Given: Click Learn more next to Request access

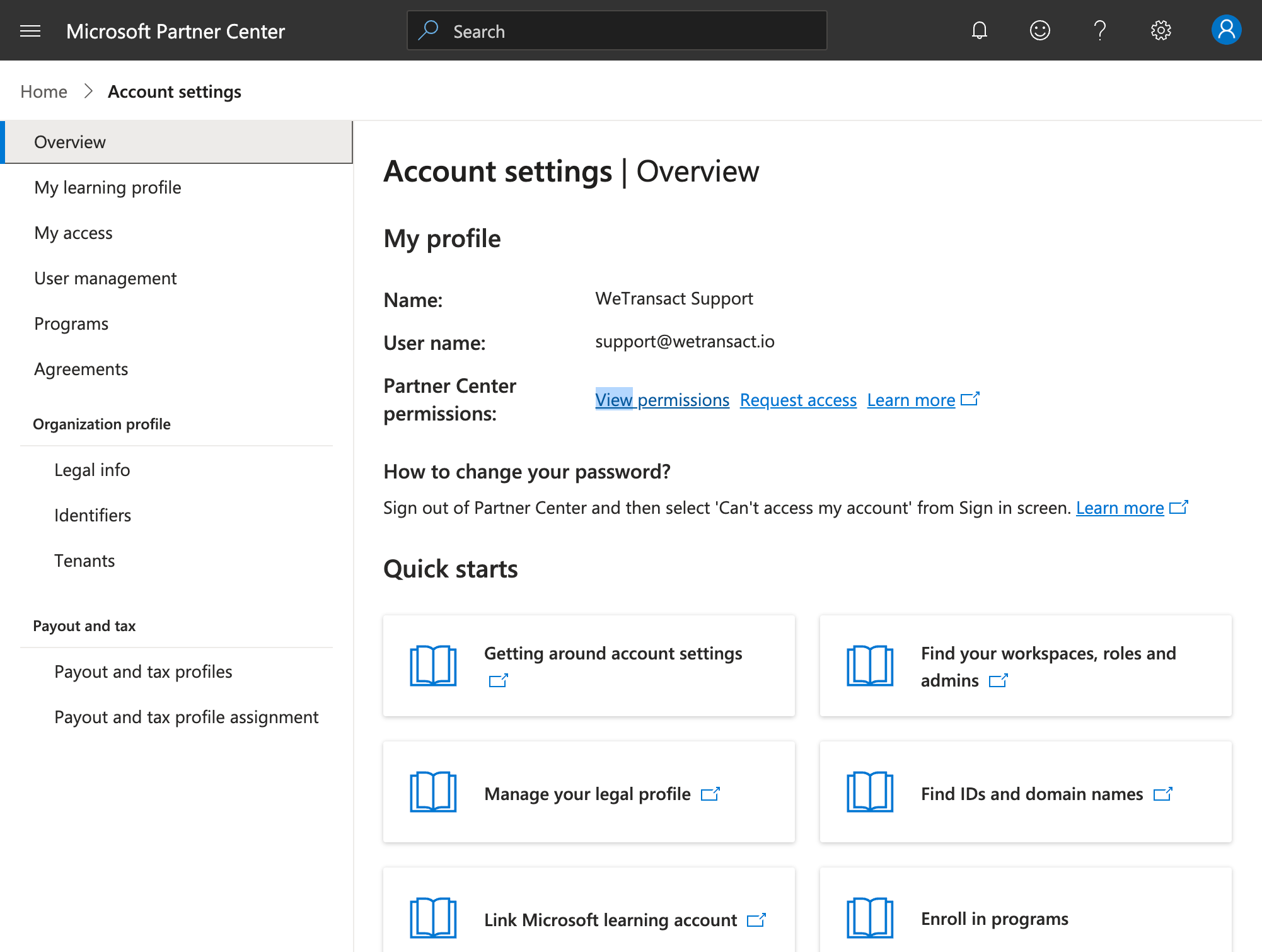Looking at the screenshot, I should coord(911,400).
